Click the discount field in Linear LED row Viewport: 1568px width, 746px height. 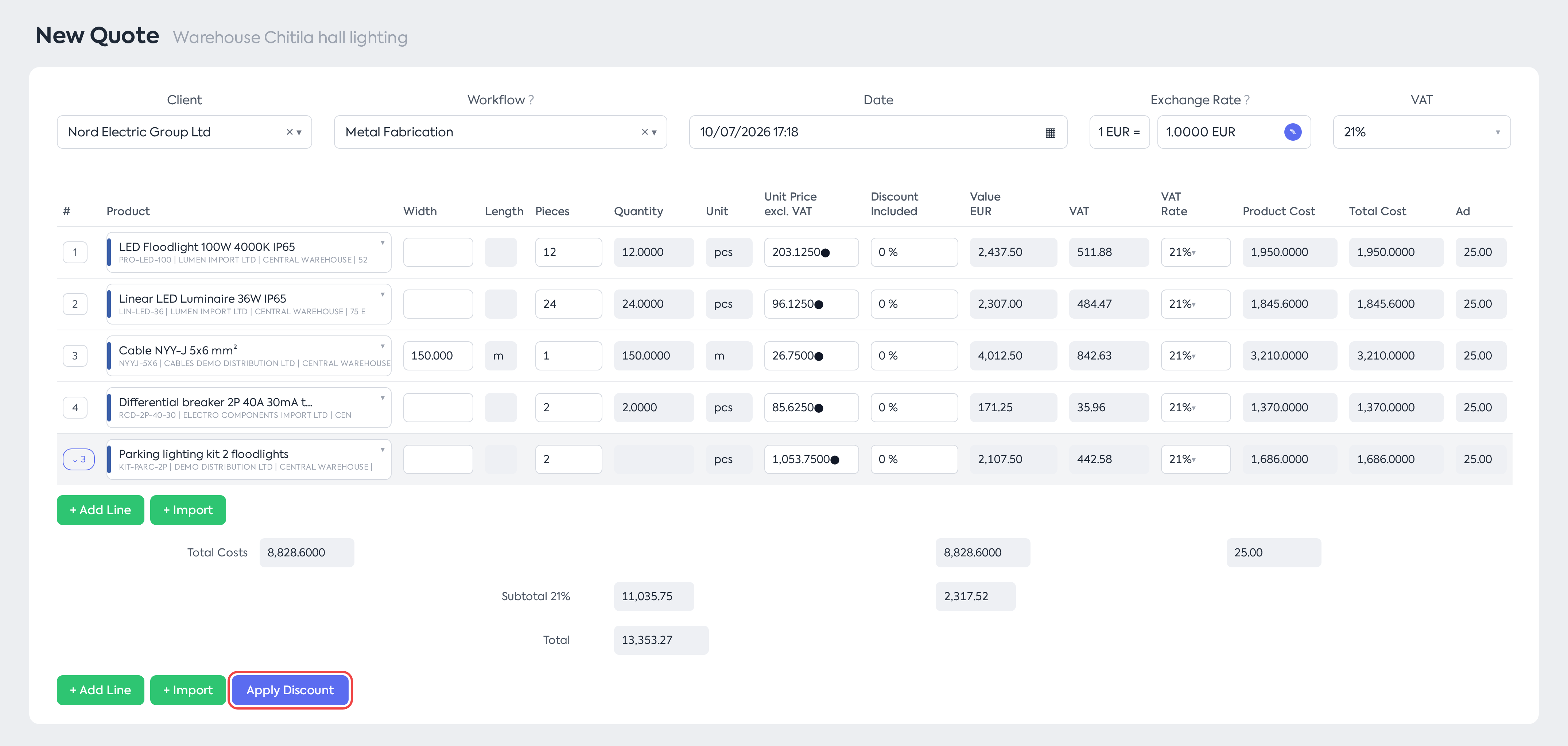pos(914,304)
